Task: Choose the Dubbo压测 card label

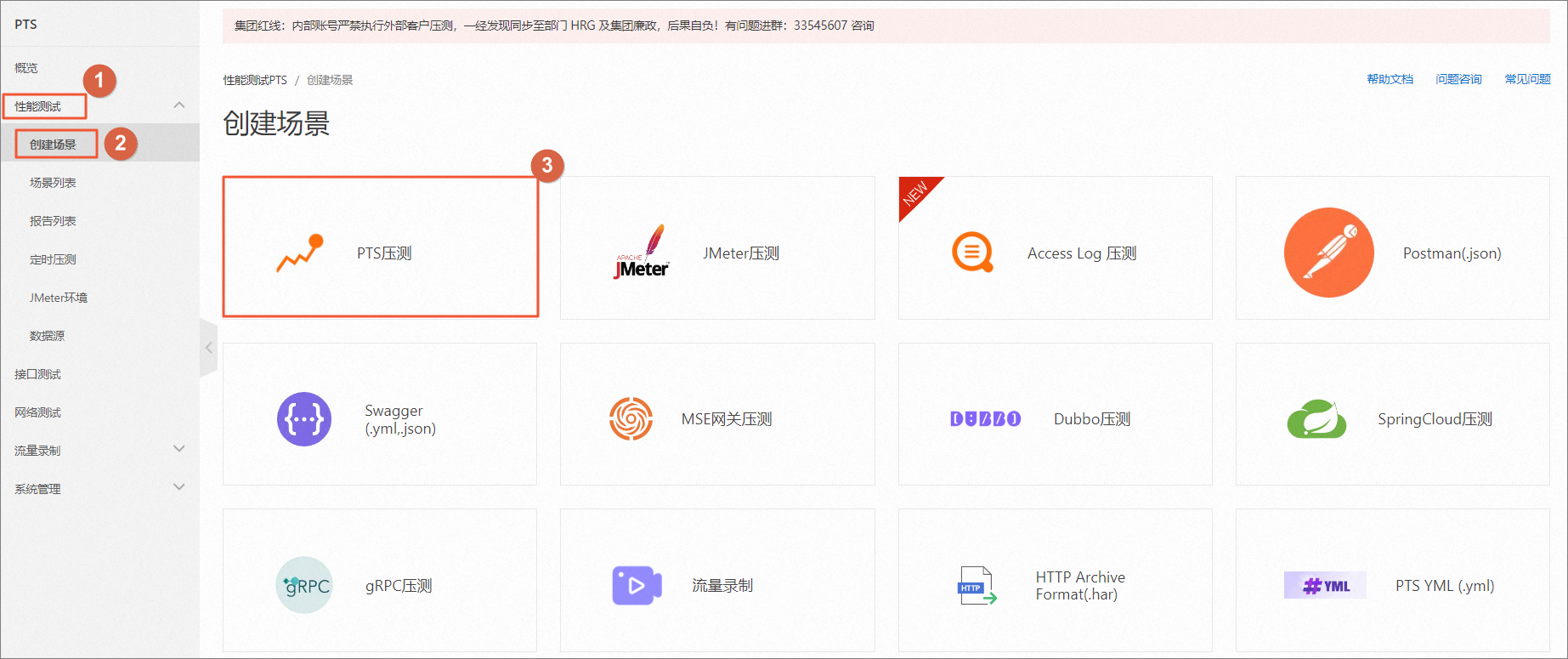Action: pyautogui.click(x=1092, y=419)
